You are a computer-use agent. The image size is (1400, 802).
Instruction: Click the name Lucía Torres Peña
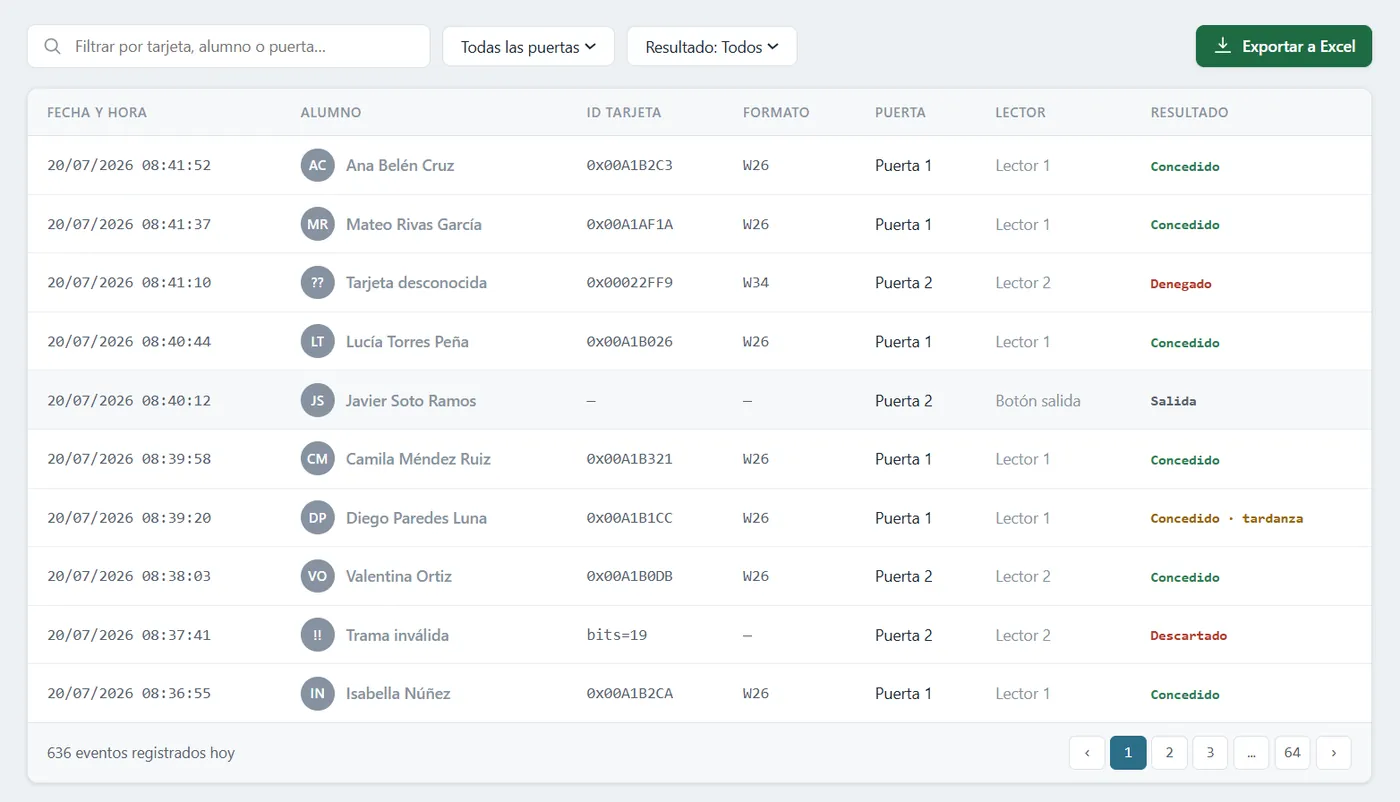click(407, 341)
